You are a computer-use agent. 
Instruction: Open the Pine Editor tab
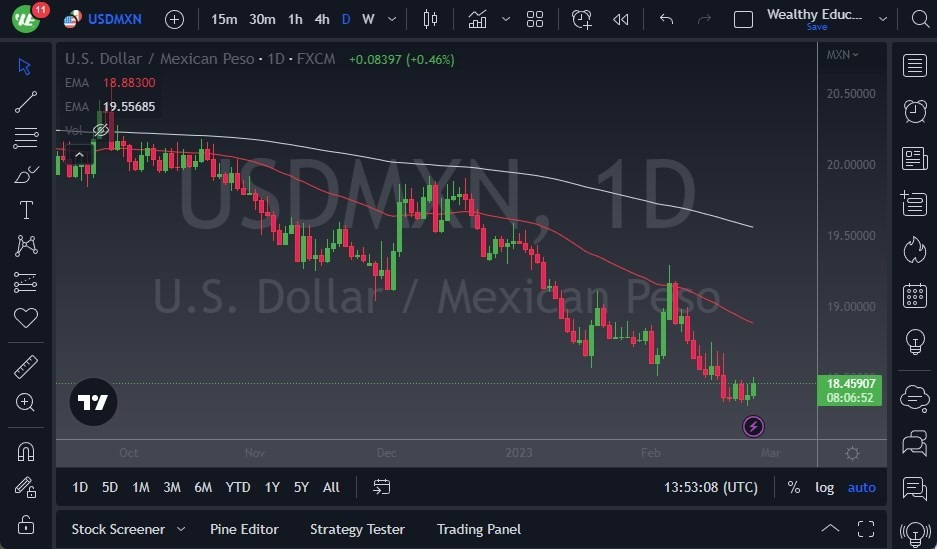244,529
